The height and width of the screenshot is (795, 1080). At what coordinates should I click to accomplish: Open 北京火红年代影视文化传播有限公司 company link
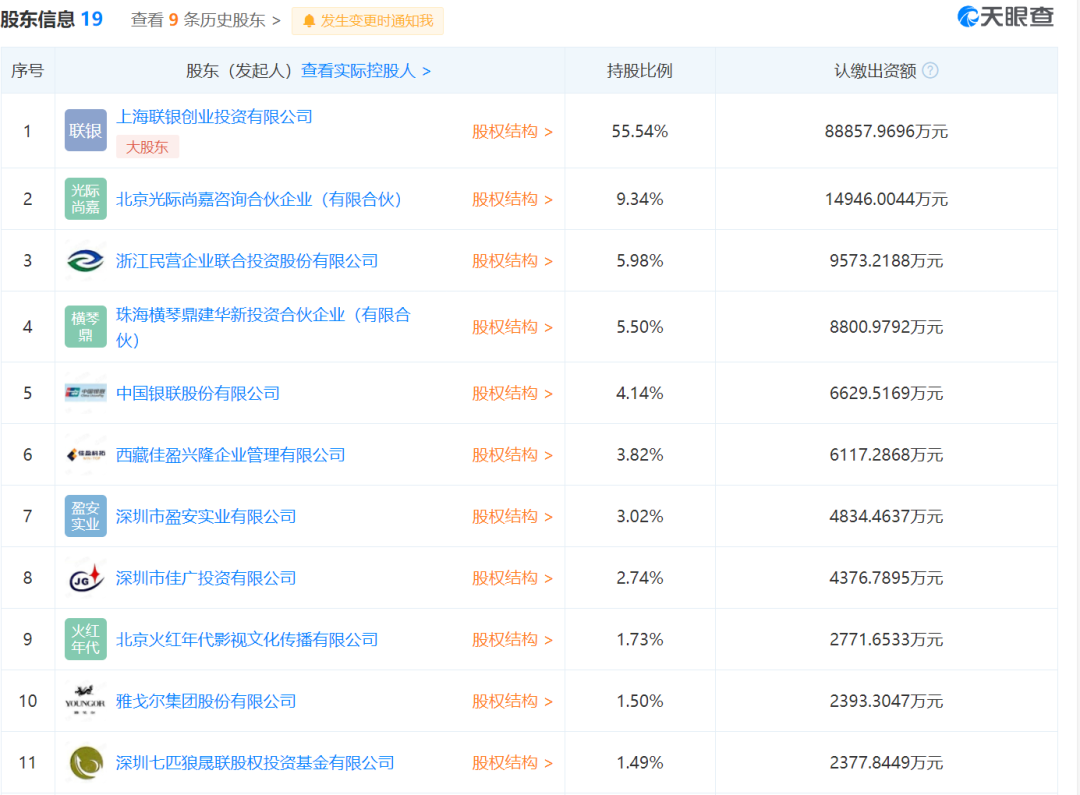[x=247, y=639]
